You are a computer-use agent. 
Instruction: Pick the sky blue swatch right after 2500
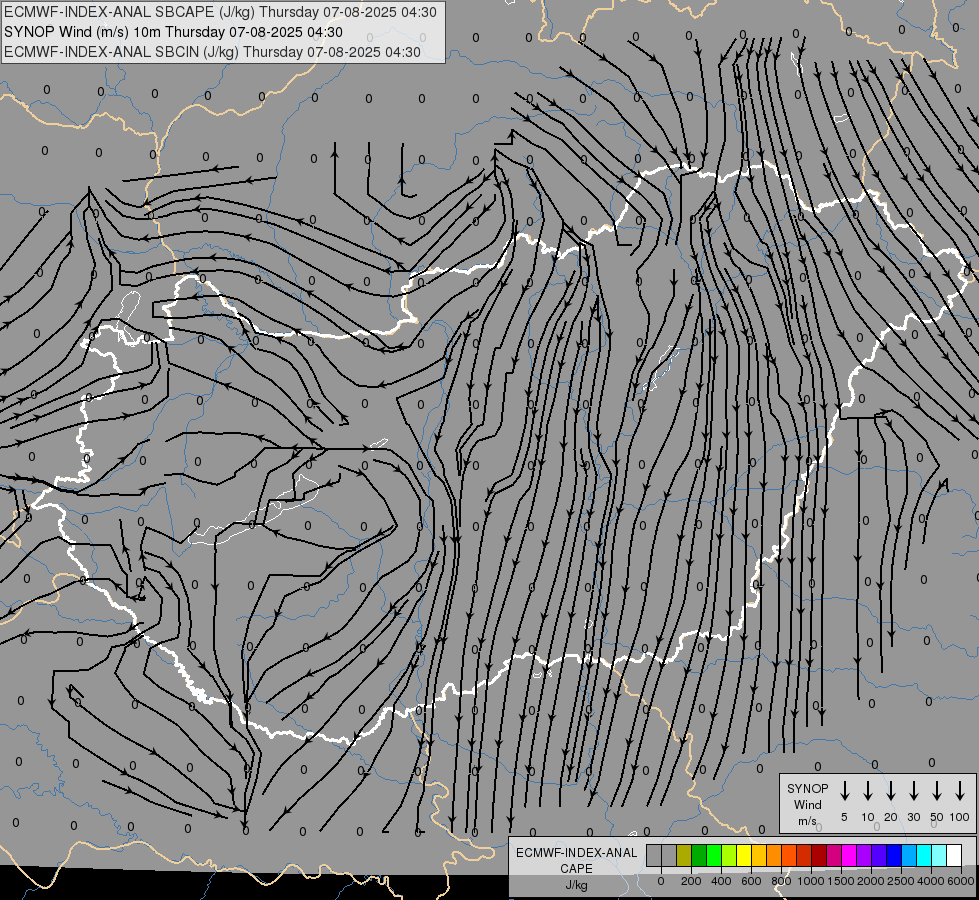point(908,855)
